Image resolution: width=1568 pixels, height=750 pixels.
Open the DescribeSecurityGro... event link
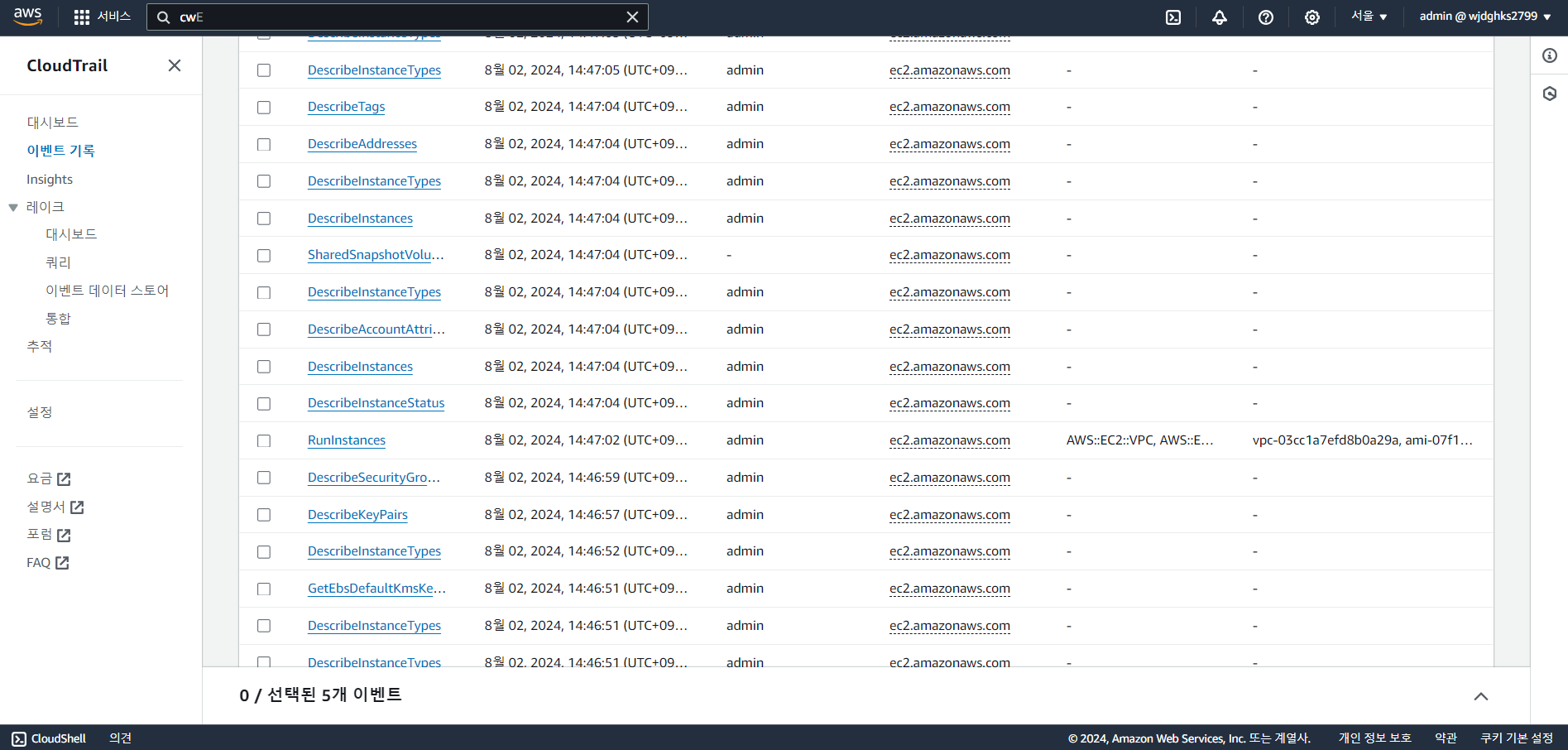(374, 478)
